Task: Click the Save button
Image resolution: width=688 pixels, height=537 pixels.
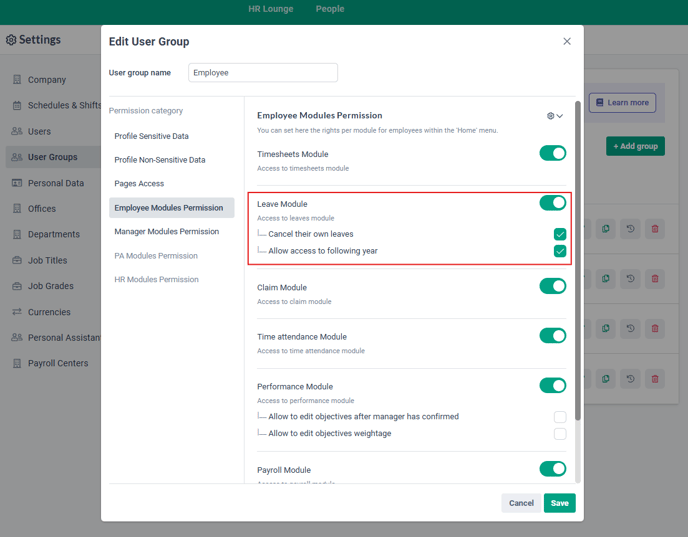Action: pos(559,503)
